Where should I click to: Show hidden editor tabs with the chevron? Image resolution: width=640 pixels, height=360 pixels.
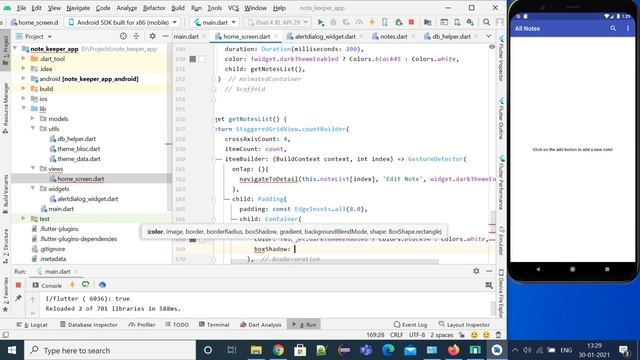pyautogui.click(x=489, y=36)
